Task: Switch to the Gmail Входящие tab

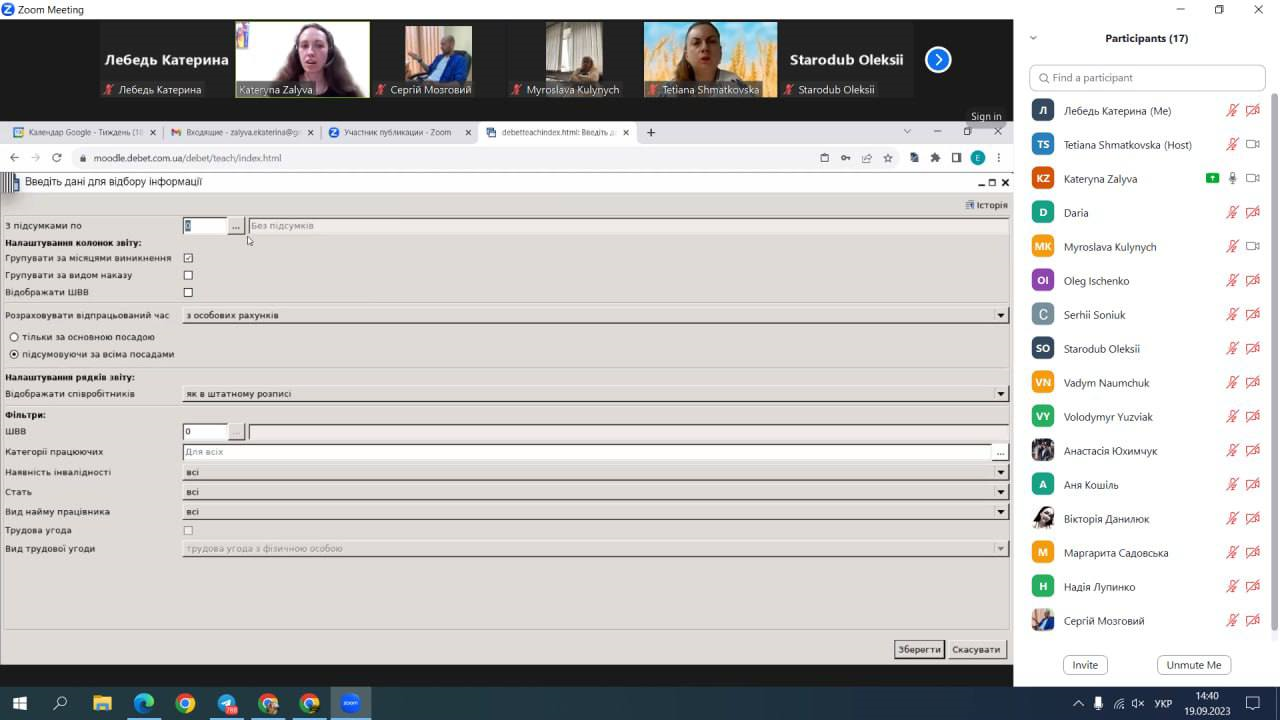Action: coord(236,132)
